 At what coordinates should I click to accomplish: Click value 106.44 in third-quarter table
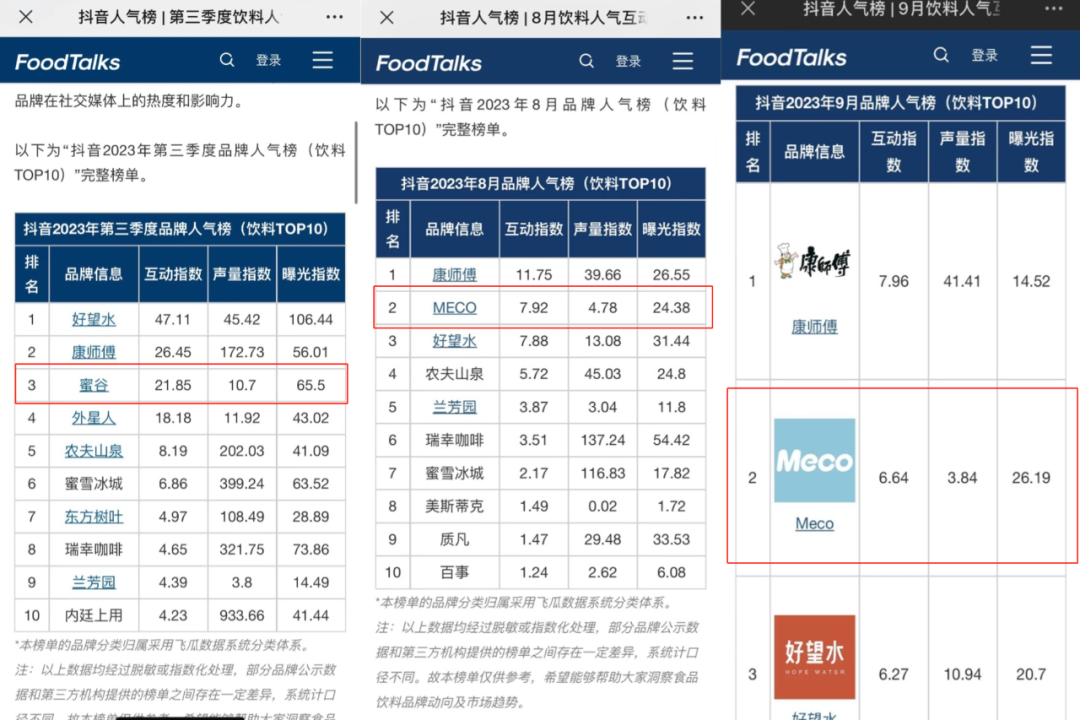tap(311, 319)
